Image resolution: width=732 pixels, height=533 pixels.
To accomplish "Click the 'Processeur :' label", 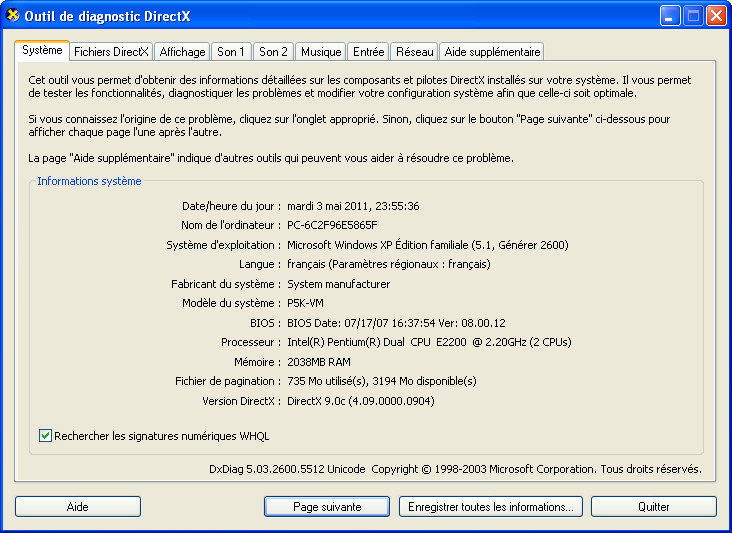I will [251, 342].
